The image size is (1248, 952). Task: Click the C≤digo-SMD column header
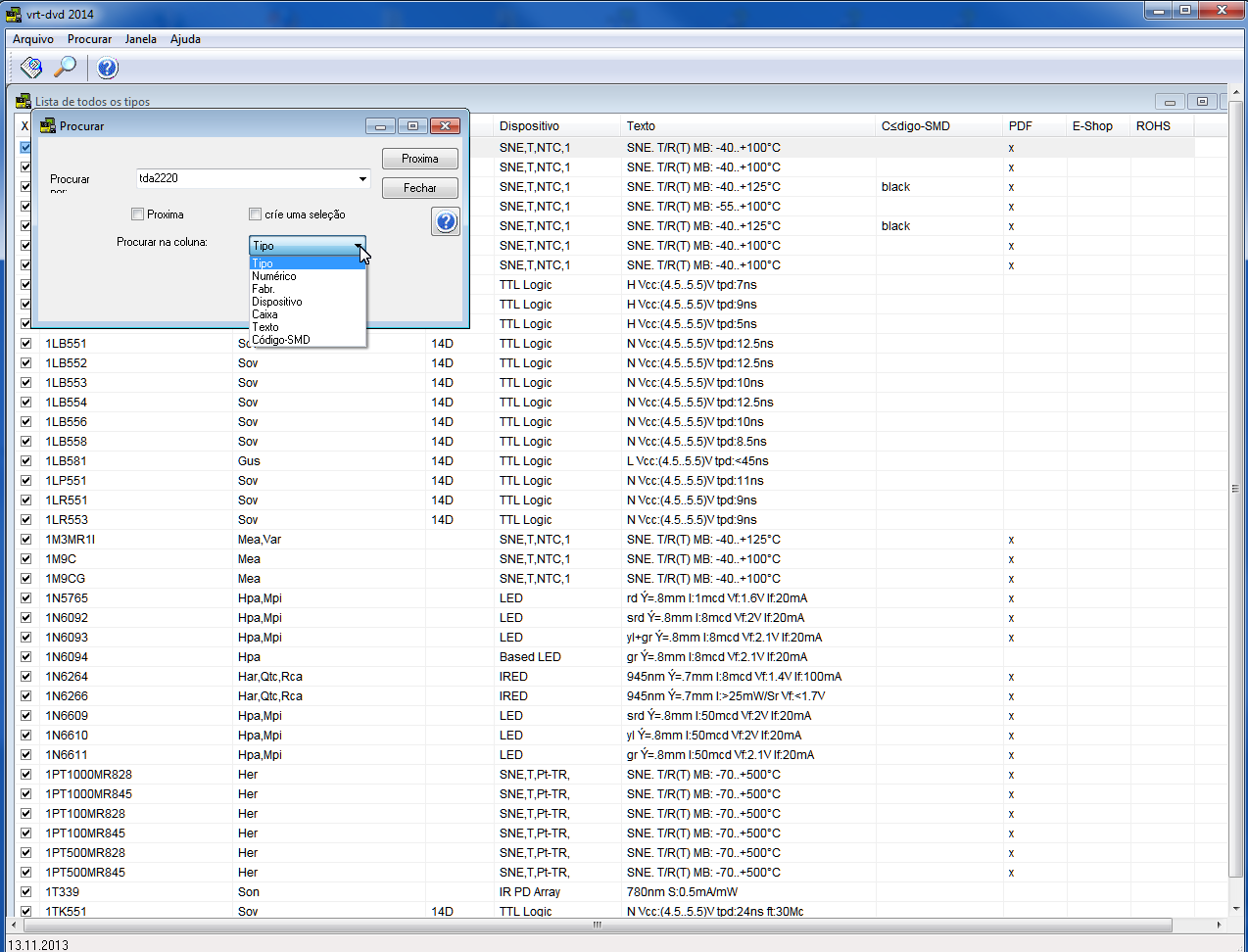939,126
